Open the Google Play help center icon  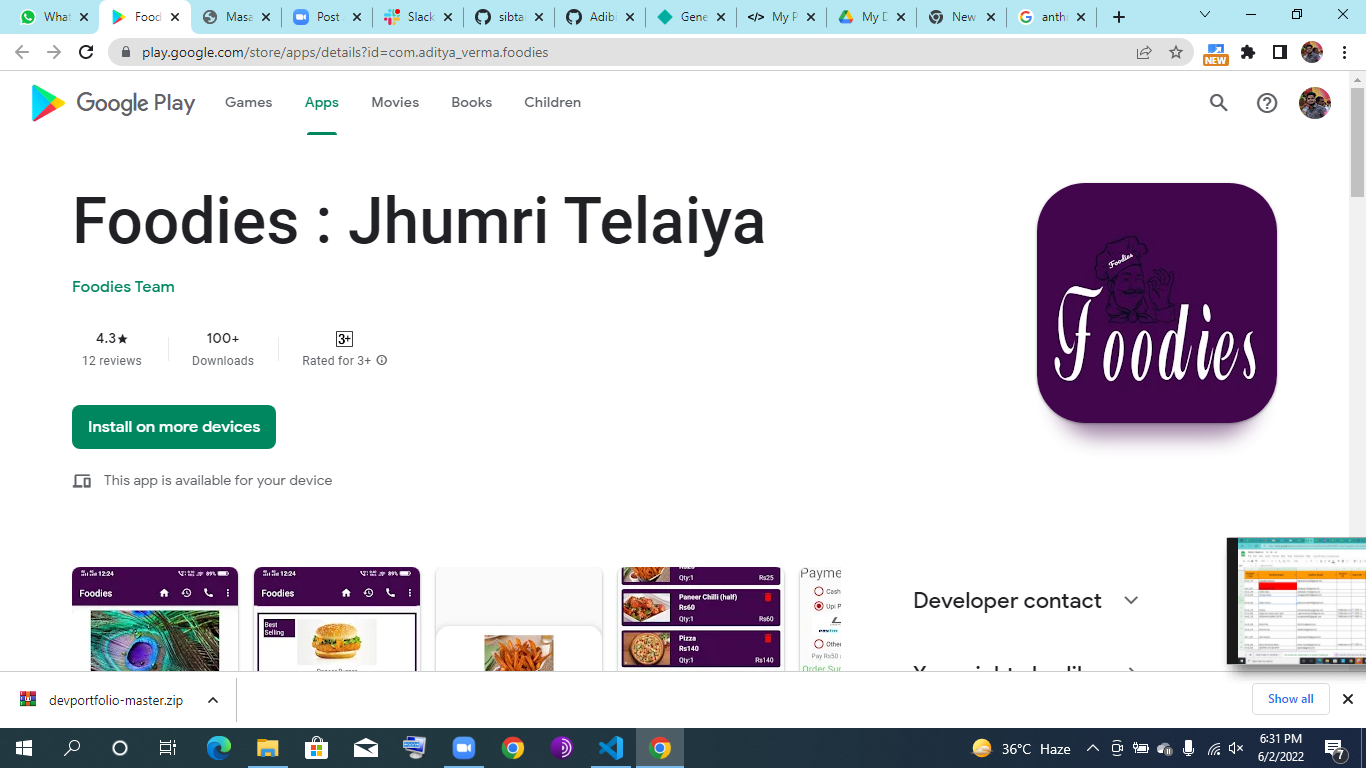coord(1267,102)
